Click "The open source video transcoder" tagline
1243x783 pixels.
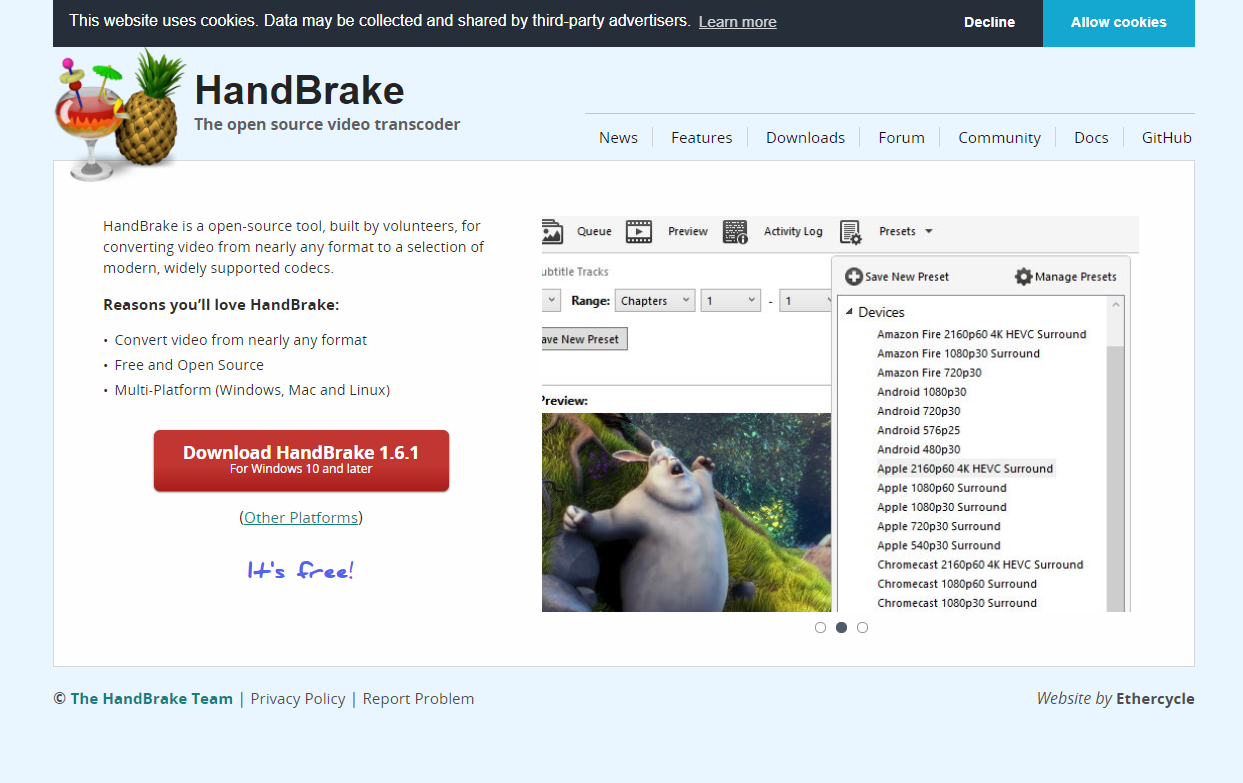click(327, 125)
